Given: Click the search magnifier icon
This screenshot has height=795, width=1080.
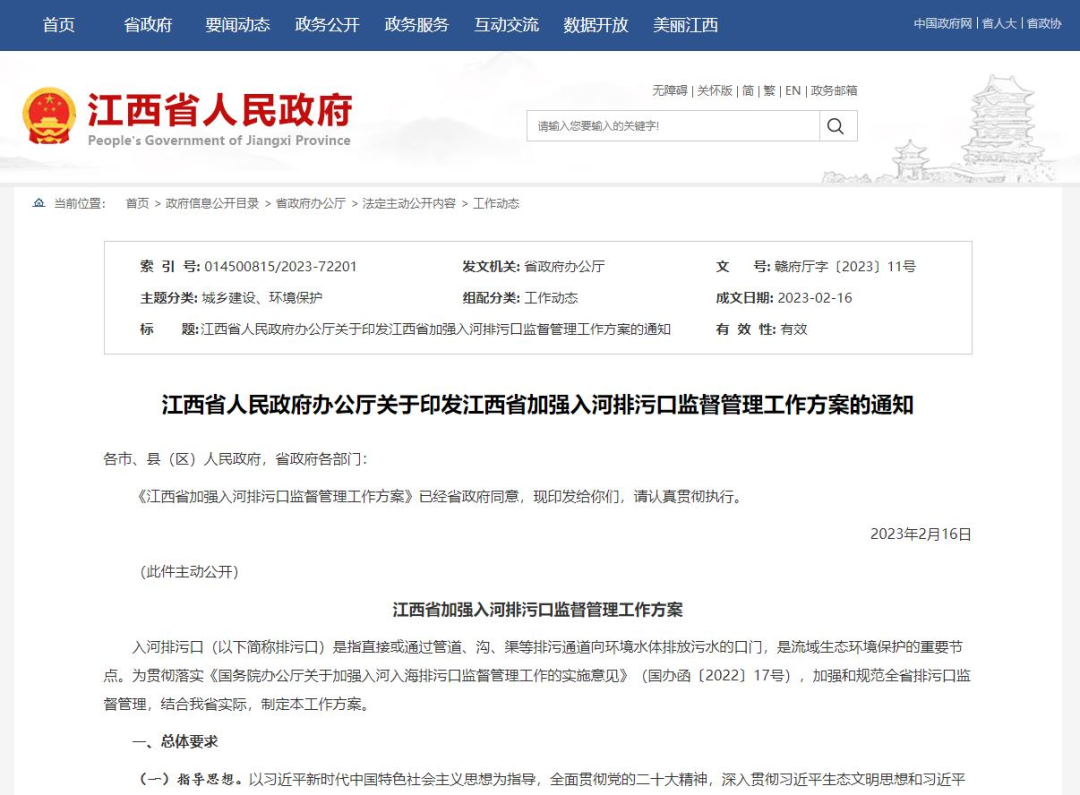Looking at the screenshot, I should pyautogui.click(x=835, y=126).
